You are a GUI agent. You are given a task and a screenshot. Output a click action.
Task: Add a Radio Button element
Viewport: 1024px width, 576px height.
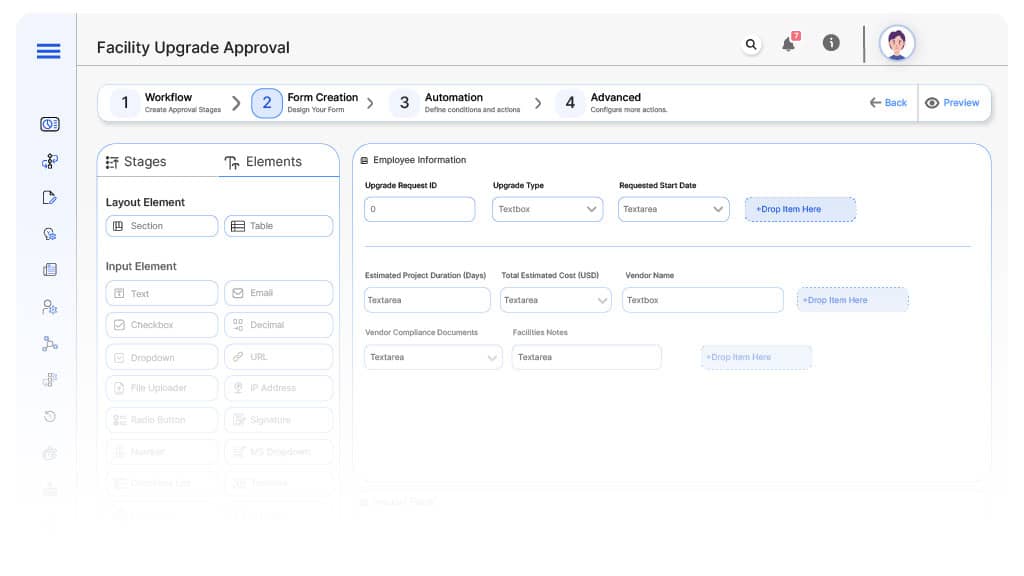161,420
